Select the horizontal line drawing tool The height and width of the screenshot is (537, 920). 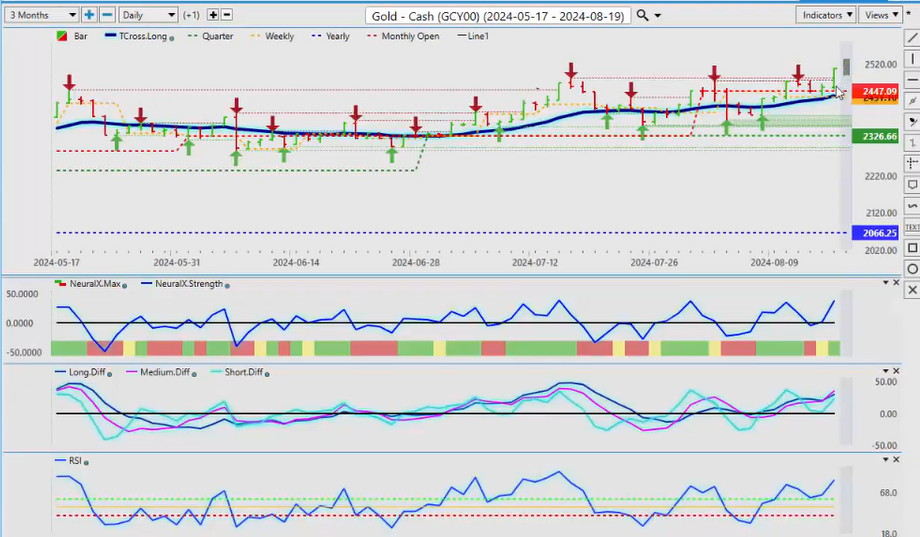tap(911, 79)
